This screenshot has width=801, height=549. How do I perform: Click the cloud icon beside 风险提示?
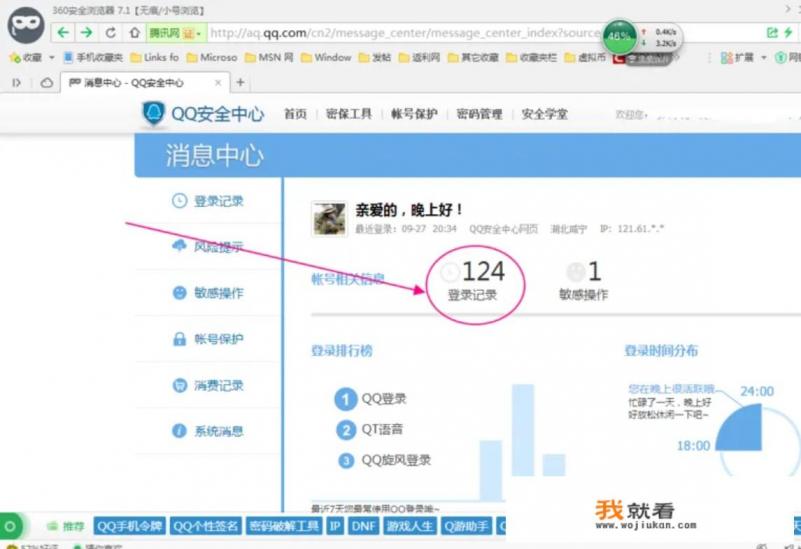(x=179, y=246)
